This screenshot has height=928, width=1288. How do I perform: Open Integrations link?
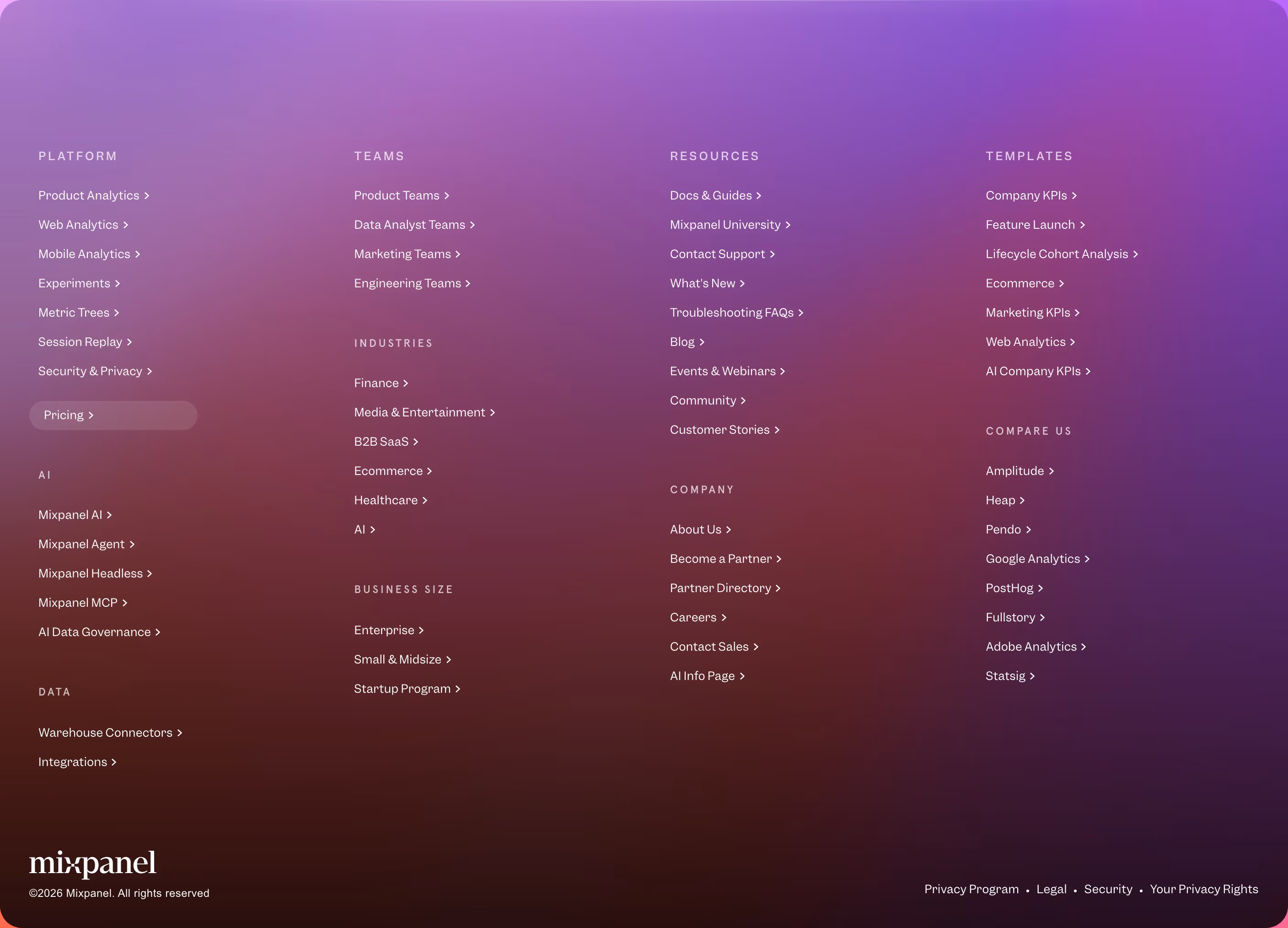click(77, 762)
